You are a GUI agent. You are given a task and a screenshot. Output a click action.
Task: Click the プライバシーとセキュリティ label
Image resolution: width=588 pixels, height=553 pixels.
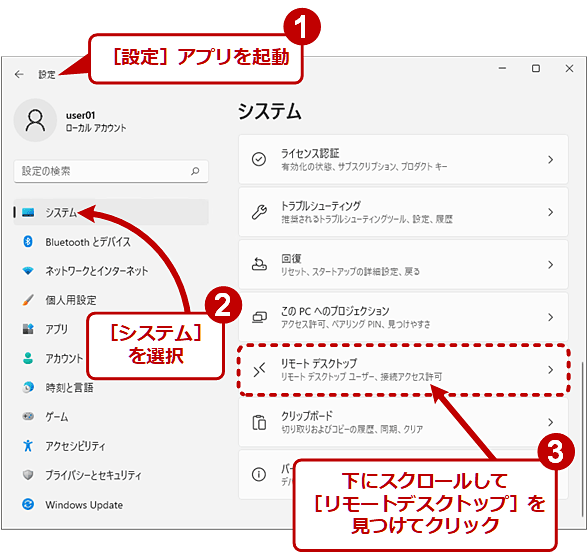click(x=93, y=475)
